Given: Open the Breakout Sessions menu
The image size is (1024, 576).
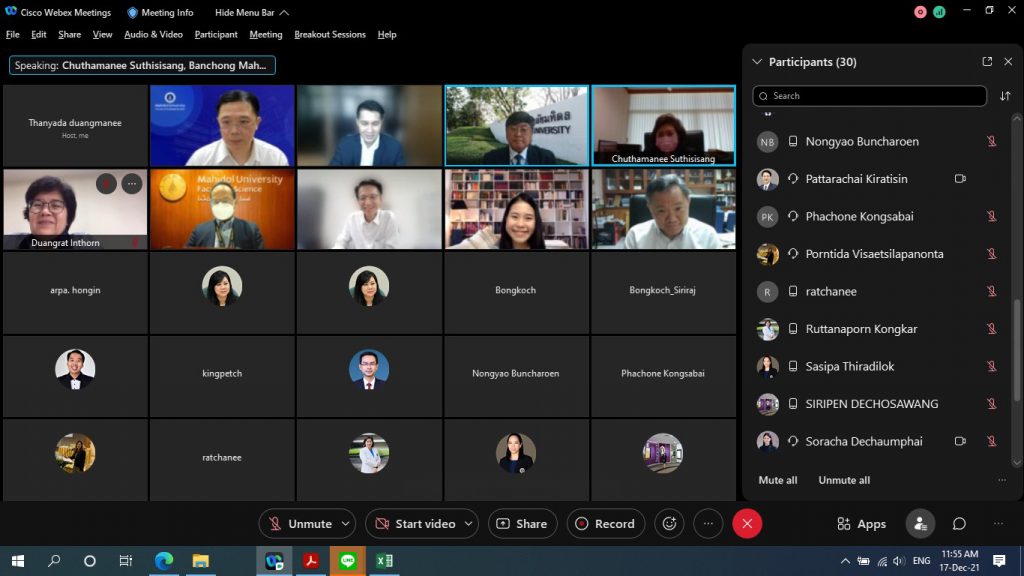Looking at the screenshot, I should pyautogui.click(x=329, y=34).
